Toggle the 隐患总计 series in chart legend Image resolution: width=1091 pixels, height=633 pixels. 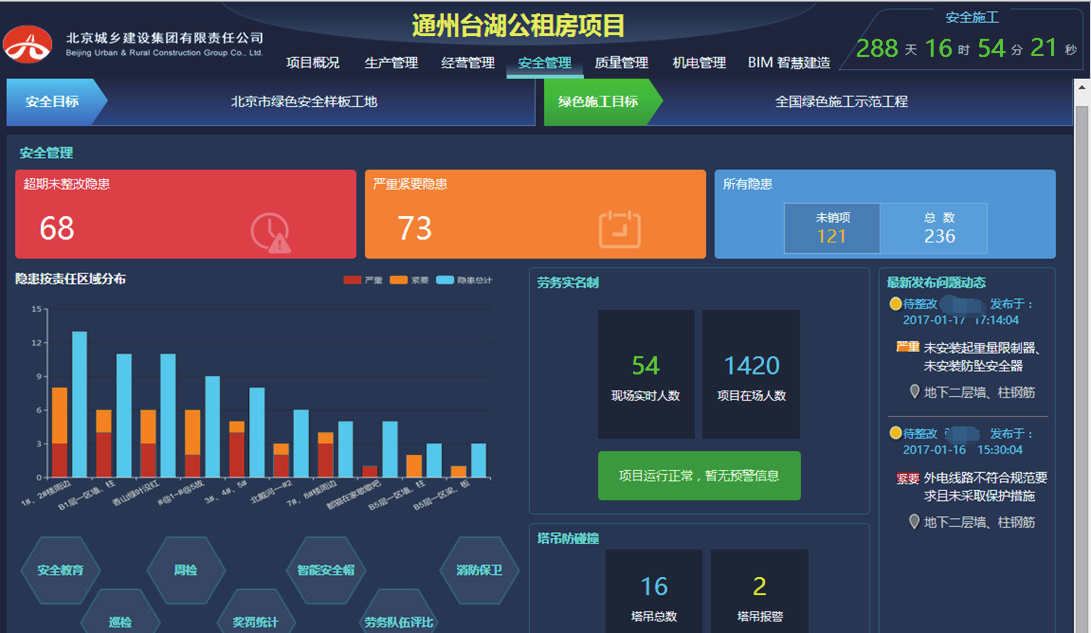point(464,280)
